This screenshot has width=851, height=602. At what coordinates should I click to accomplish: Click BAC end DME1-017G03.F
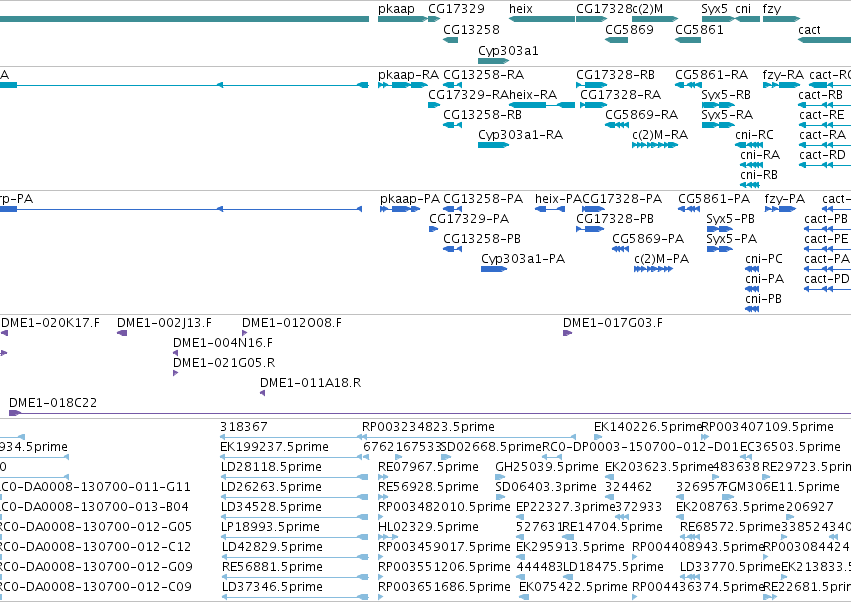click(613, 324)
